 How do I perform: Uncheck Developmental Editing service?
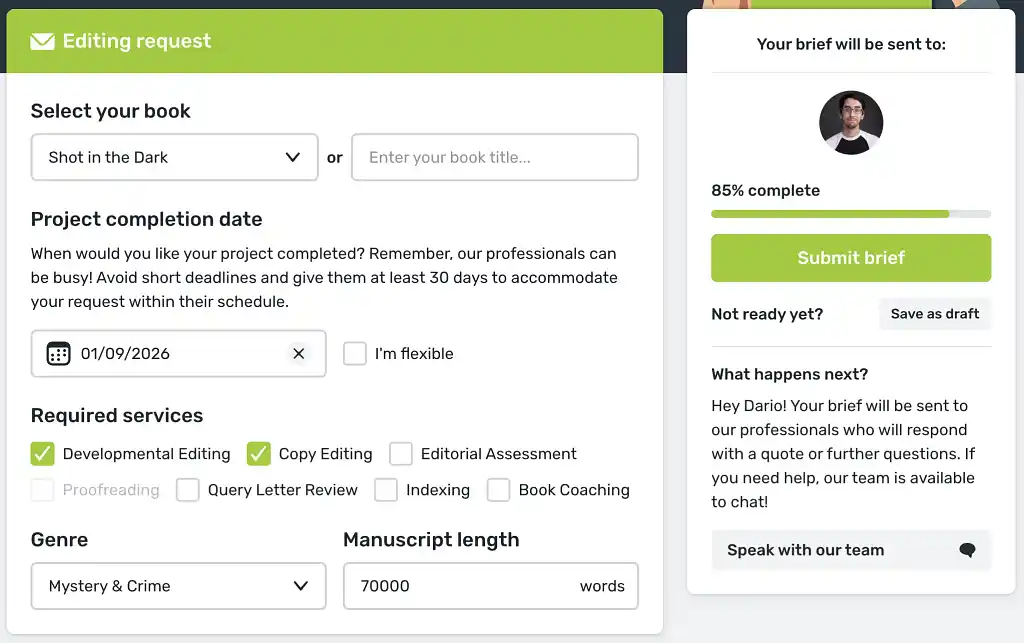click(42, 454)
